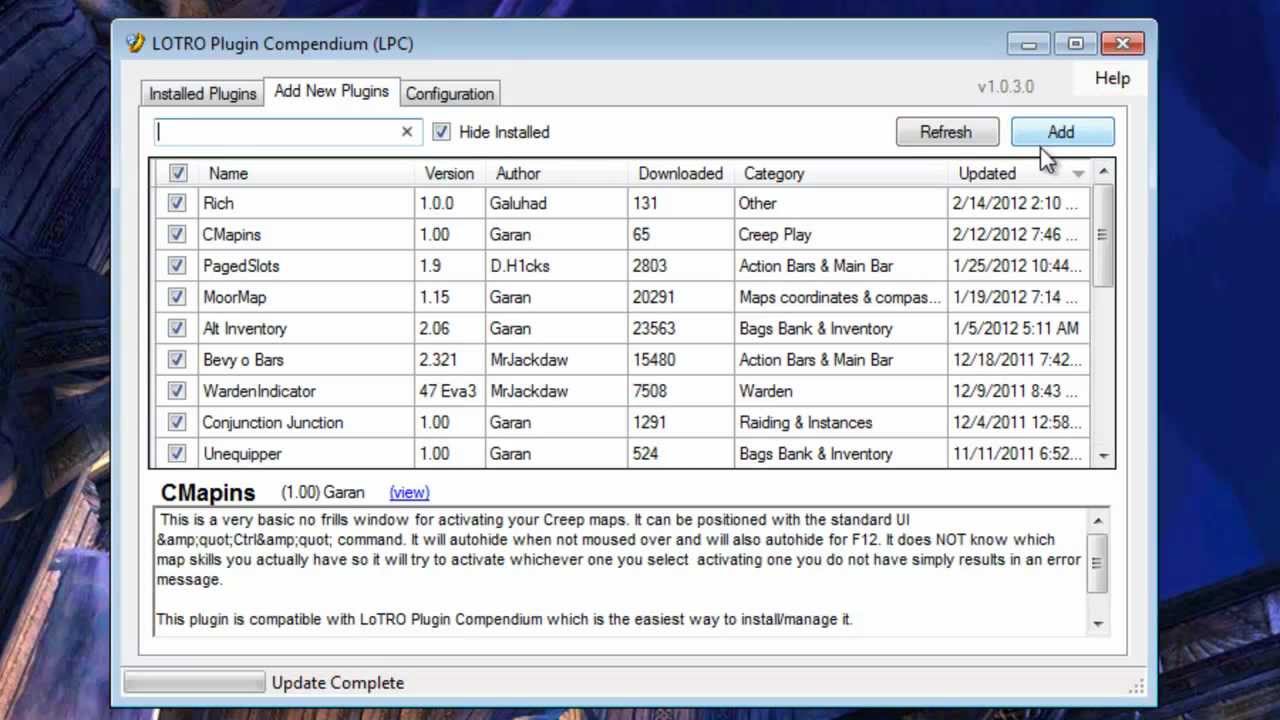Uncheck the Alt Inventory plugin checkbox

[x=177, y=328]
